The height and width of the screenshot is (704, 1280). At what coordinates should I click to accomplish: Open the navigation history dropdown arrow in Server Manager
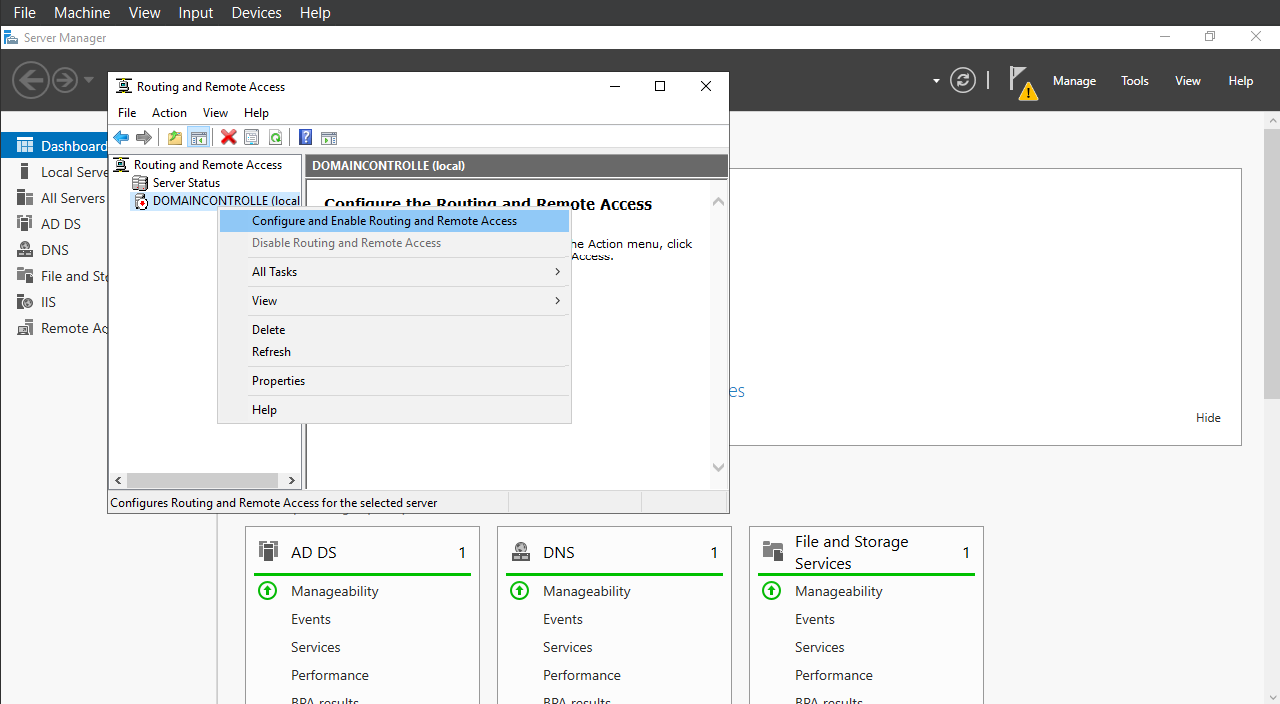point(89,80)
